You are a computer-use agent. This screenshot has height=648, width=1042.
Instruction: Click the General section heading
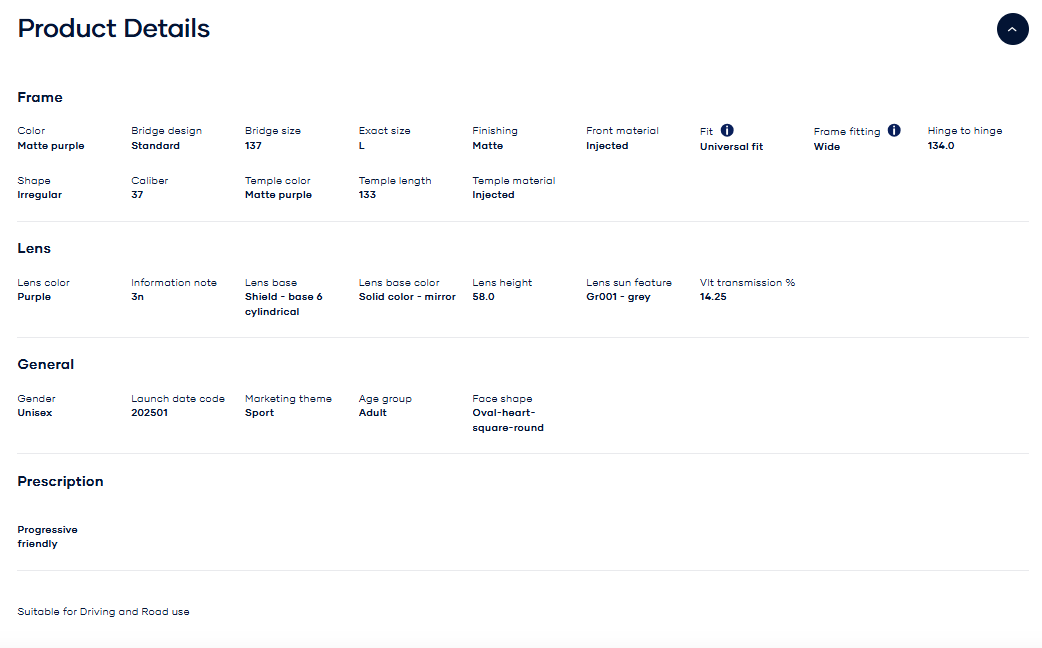(46, 365)
